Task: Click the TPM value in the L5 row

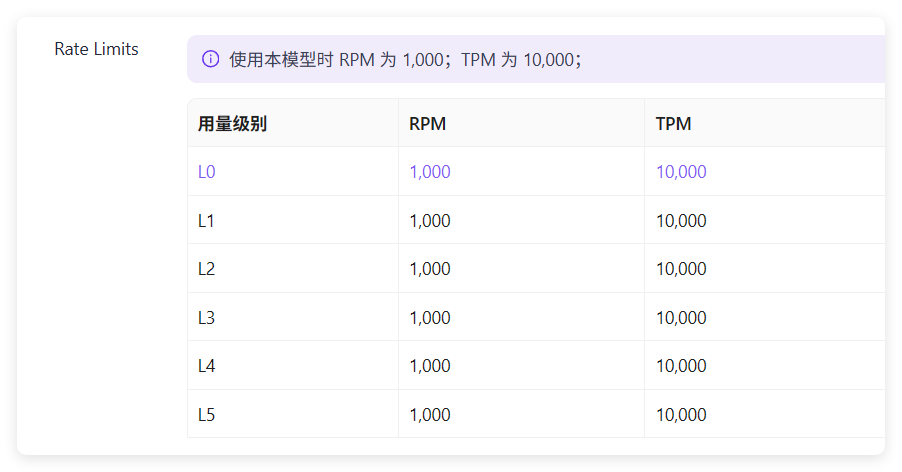Action: [681, 415]
